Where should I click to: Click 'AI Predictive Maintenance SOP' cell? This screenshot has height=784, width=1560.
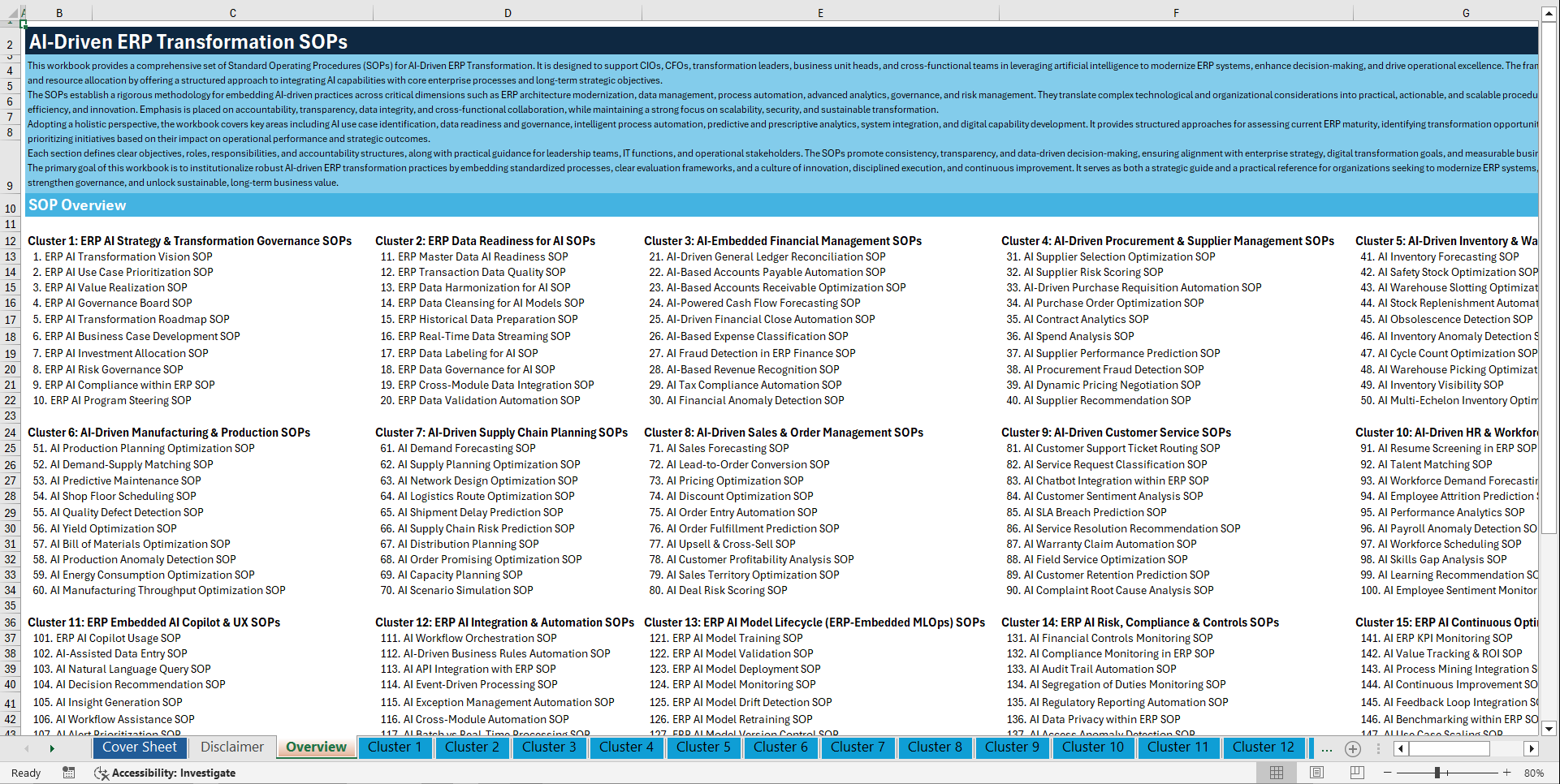click(x=117, y=480)
